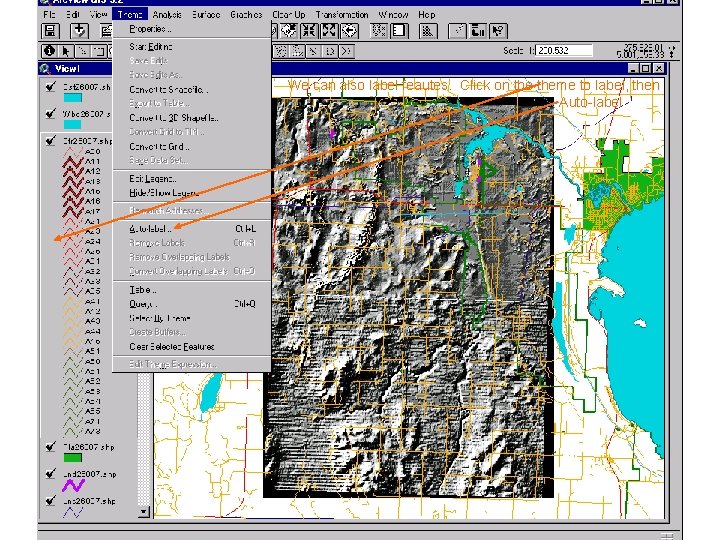Select the Identify tool
720x540 pixels.
pyautogui.click(x=48, y=51)
